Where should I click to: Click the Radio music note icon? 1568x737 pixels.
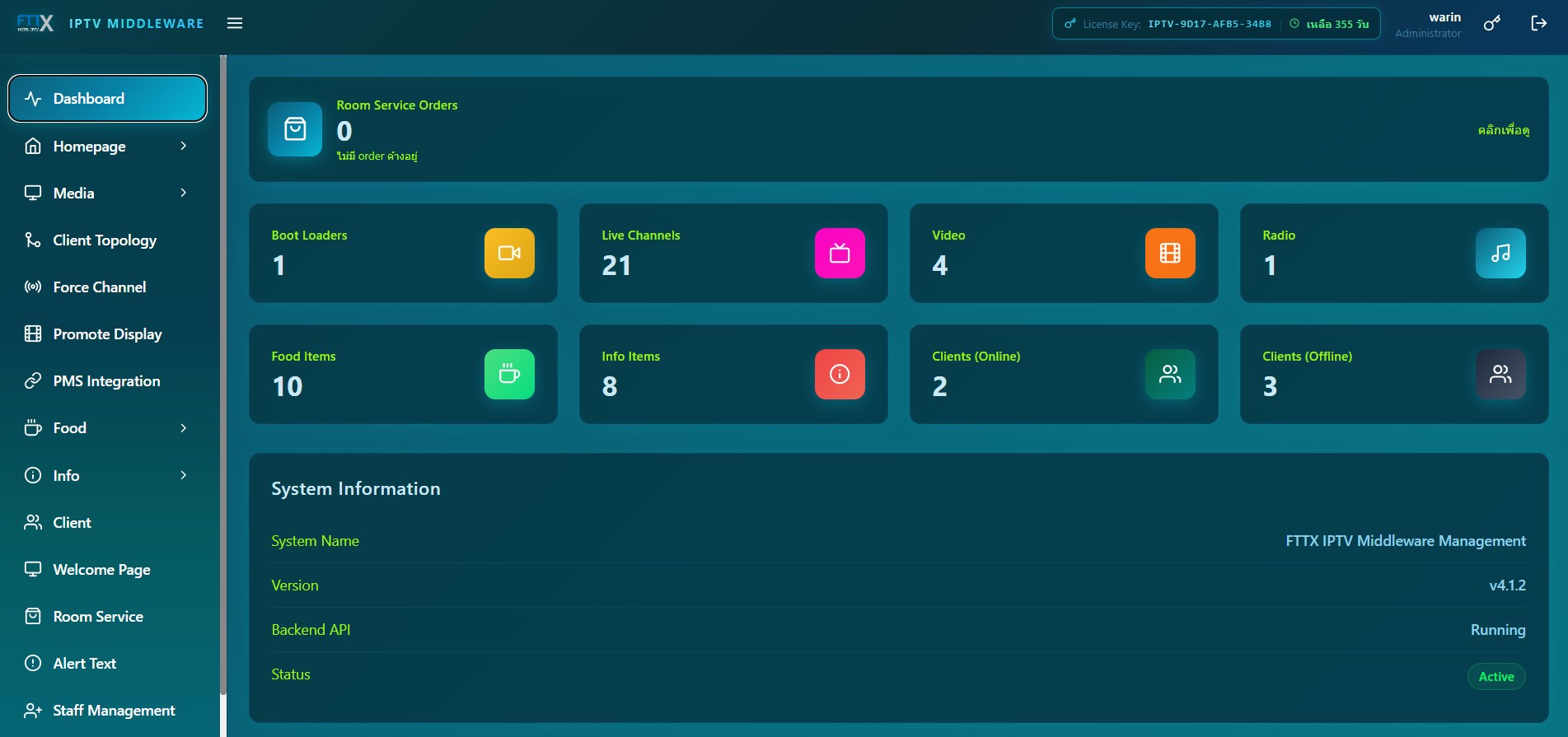1500,253
